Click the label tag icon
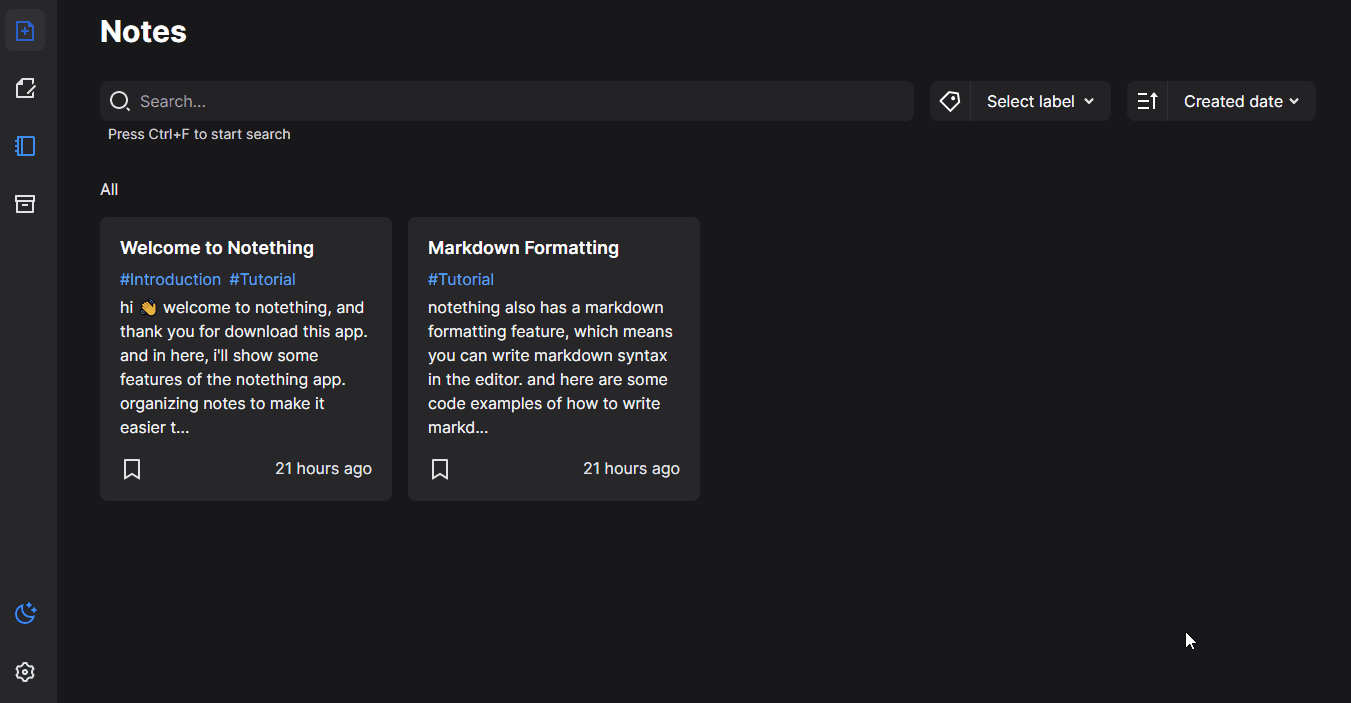Image resolution: width=1351 pixels, height=703 pixels. click(x=950, y=101)
